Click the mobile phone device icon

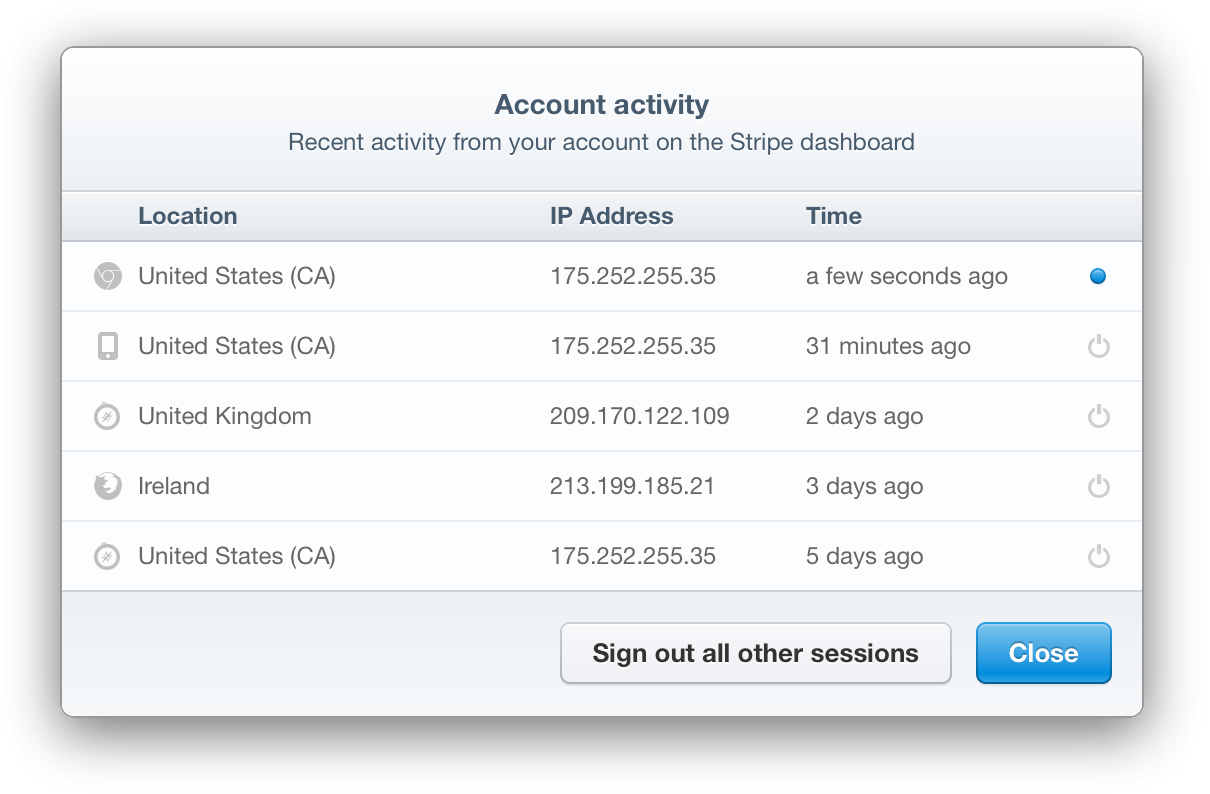(x=108, y=347)
